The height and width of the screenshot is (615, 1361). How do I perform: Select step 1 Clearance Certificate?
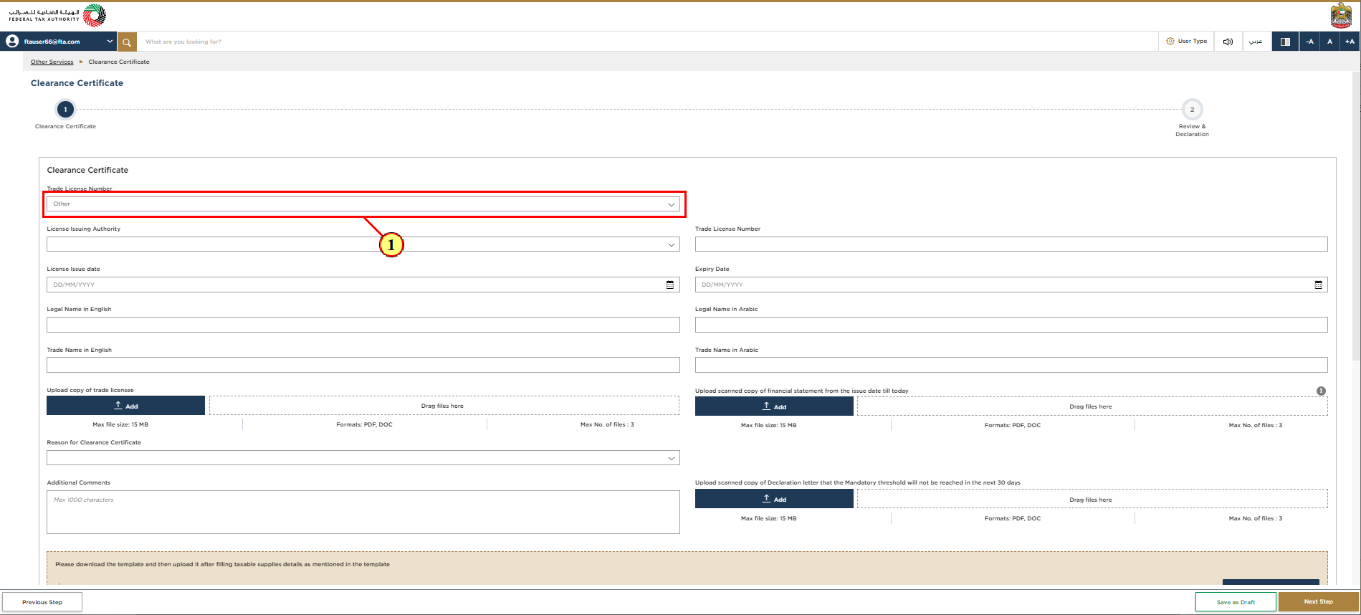[65, 109]
